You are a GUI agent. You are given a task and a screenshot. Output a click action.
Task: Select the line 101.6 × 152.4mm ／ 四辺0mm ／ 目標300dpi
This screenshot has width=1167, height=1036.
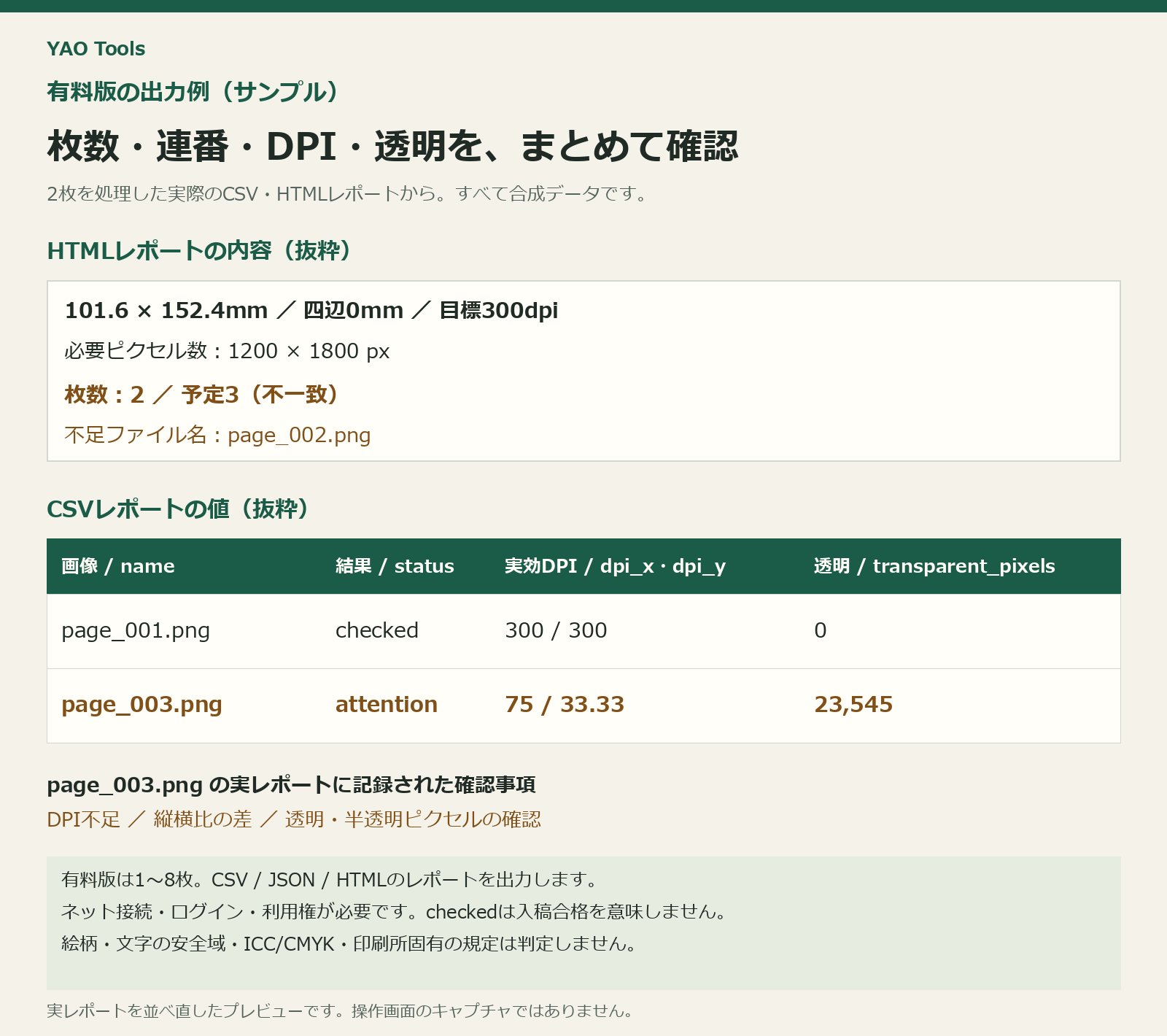click(x=311, y=311)
